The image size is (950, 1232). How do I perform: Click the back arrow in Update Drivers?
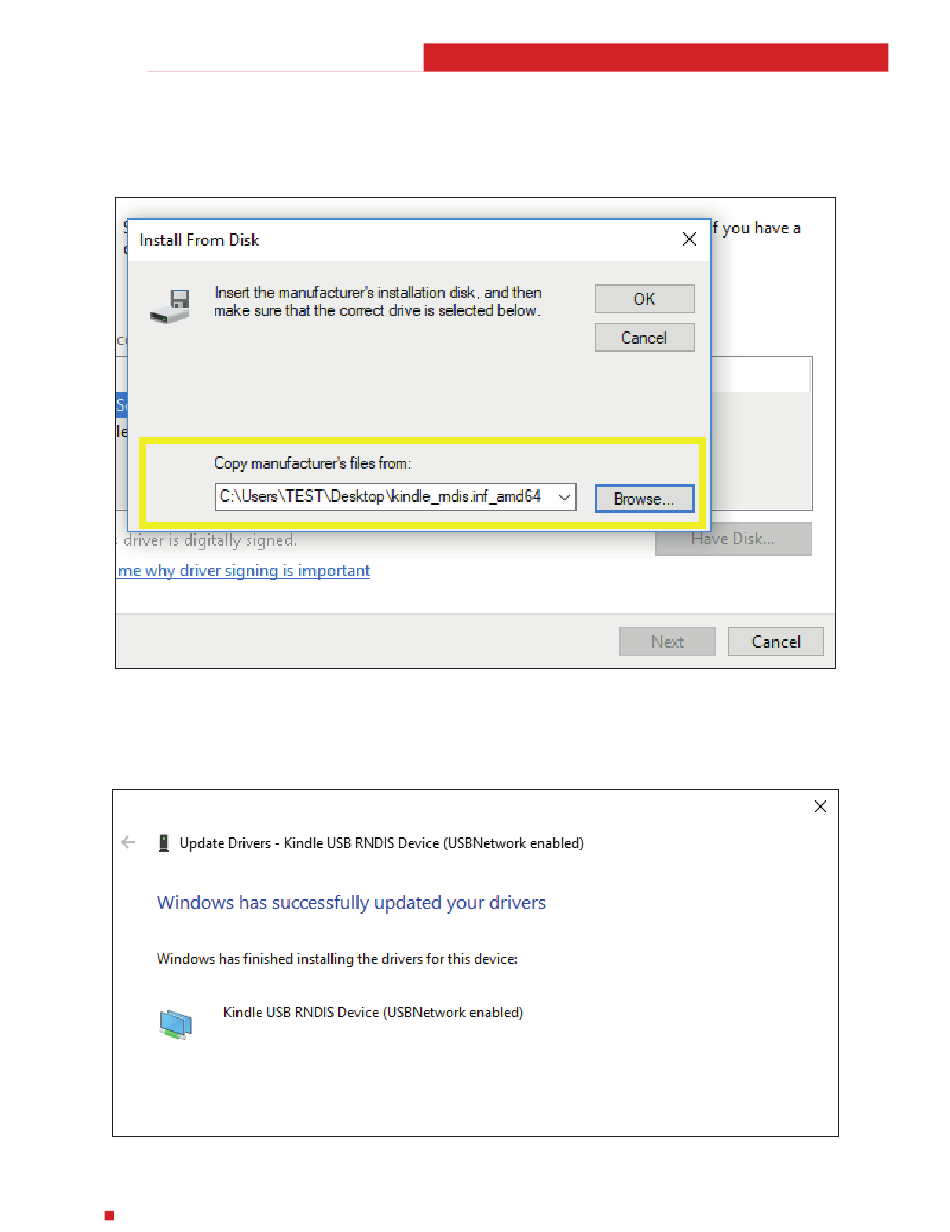point(128,842)
